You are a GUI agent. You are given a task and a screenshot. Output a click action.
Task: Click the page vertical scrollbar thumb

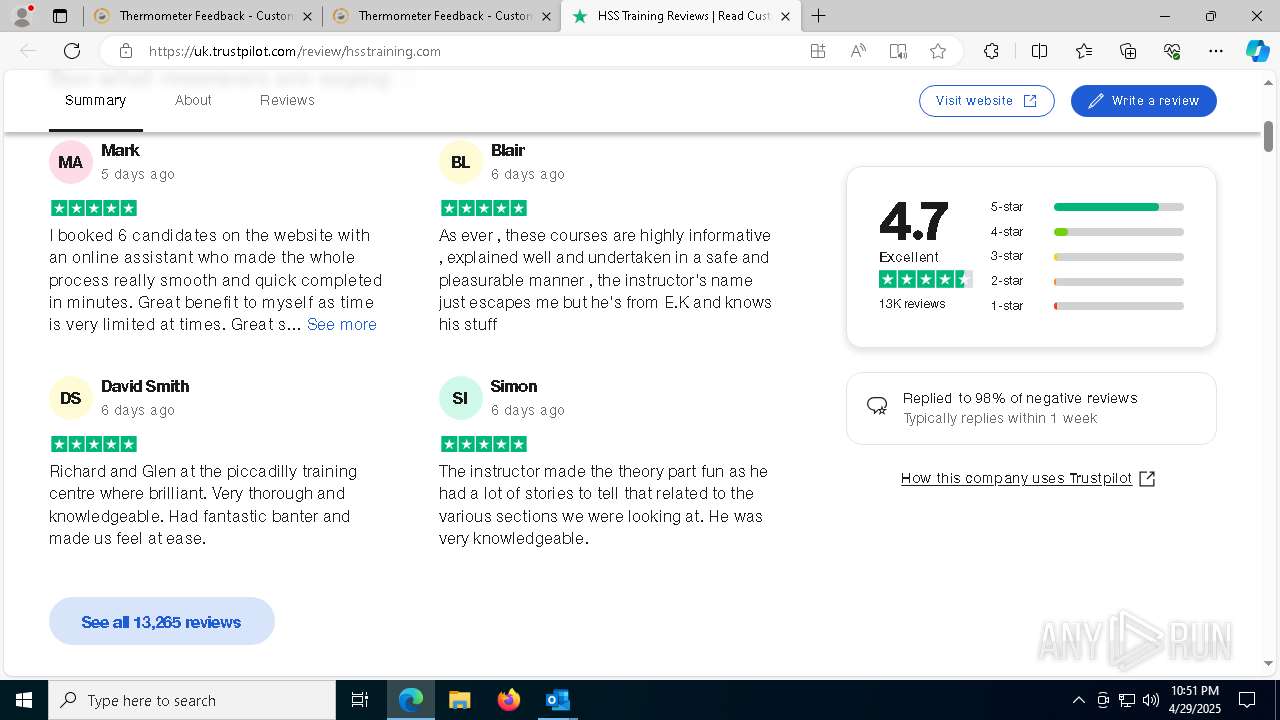(1268, 136)
